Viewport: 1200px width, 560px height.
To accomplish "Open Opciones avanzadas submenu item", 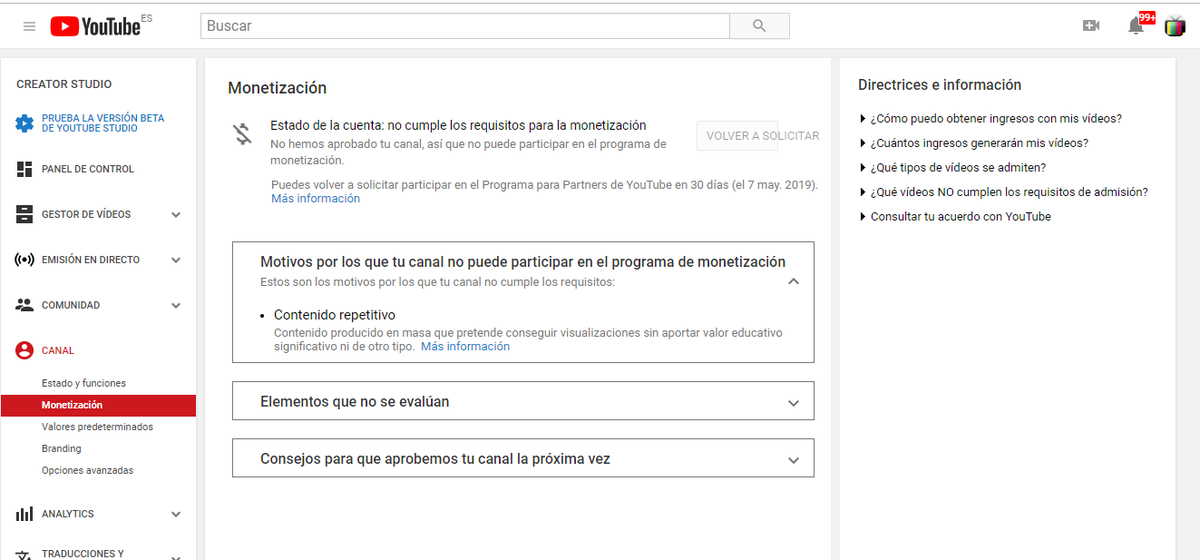I will point(87,470).
